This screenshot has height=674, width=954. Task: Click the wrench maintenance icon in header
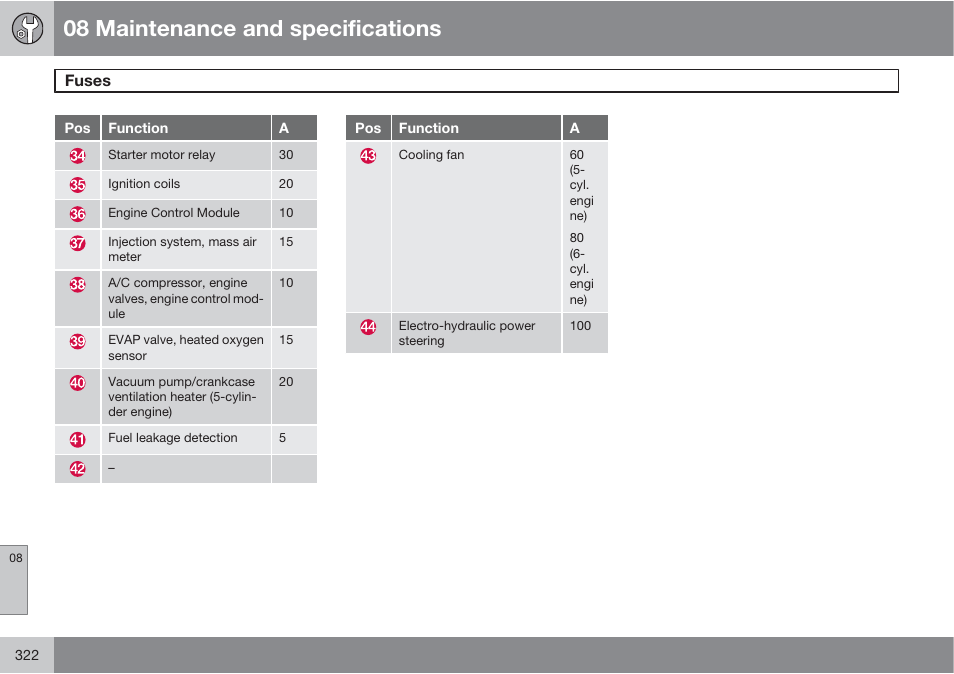tap(27, 29)
